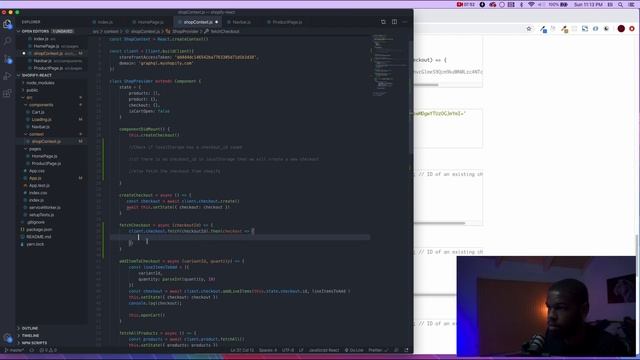Click the fetchCheckout symbol in the breadcrumb
Screen dimensions: 640x360
pyautogui.click(x=222, y=31)
